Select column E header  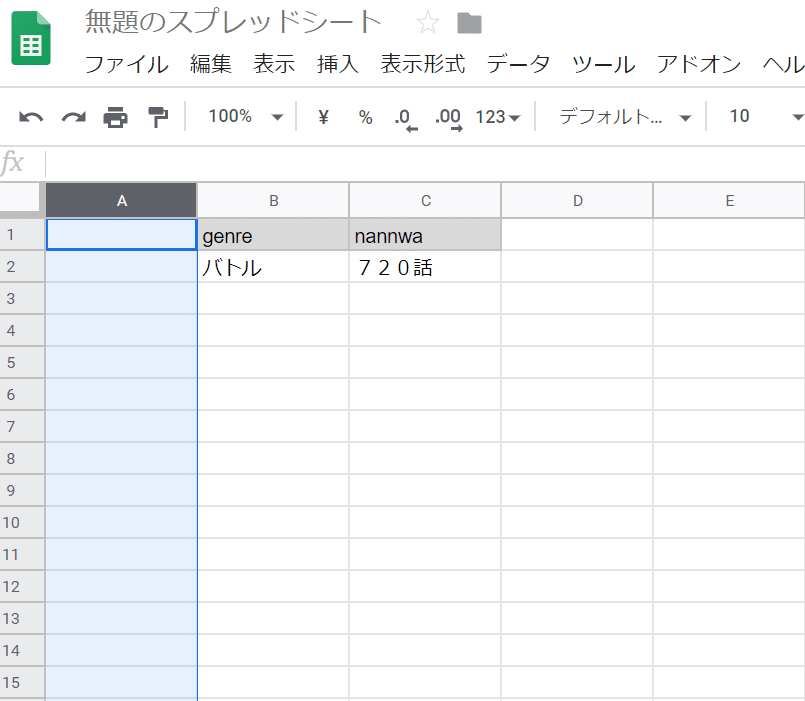730,200
